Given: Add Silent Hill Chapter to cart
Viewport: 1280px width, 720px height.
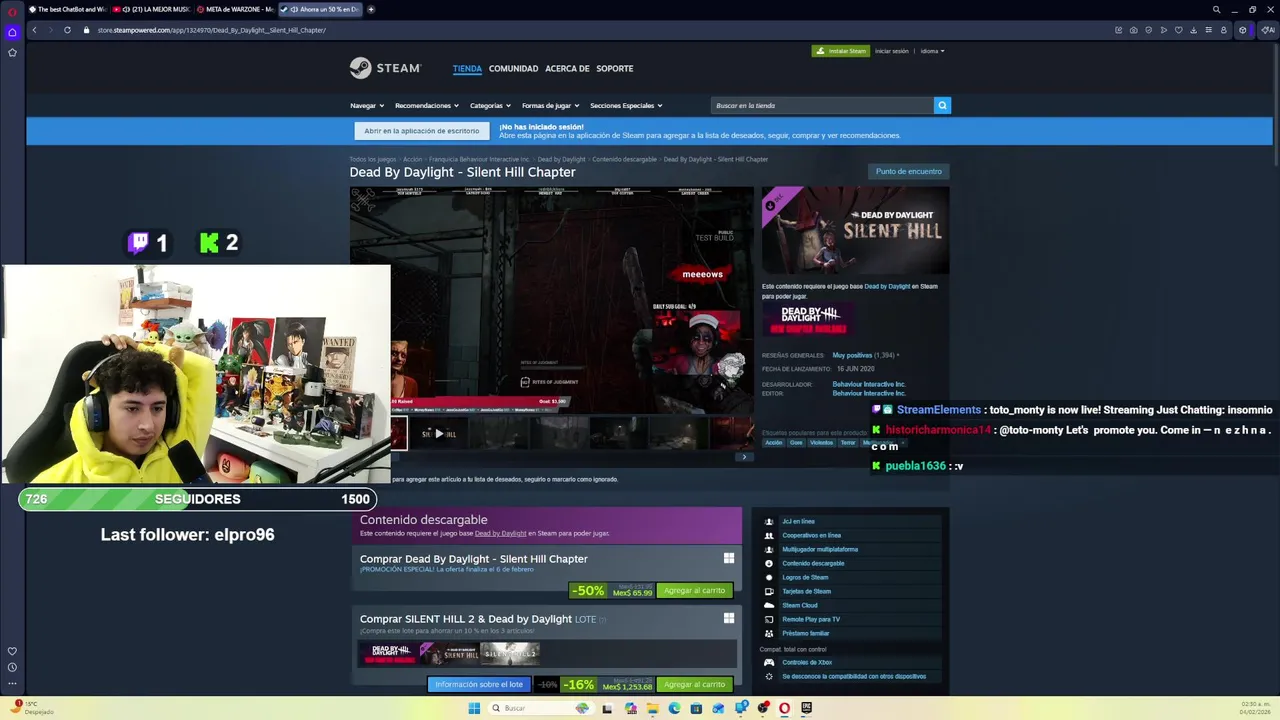Looking at the screenshot, I should (694, 590).
